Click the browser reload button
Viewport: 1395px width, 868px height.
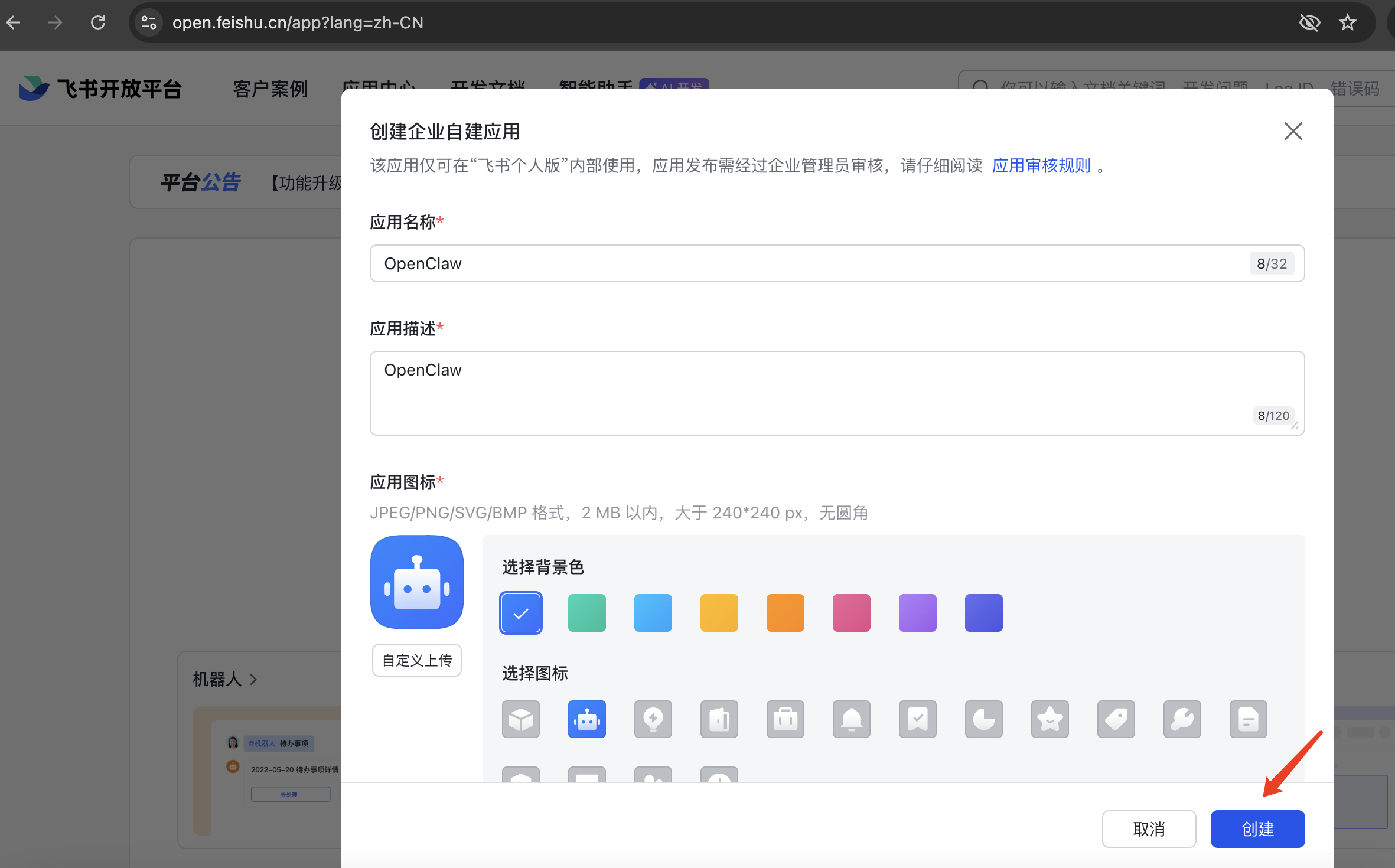[98, 22]
